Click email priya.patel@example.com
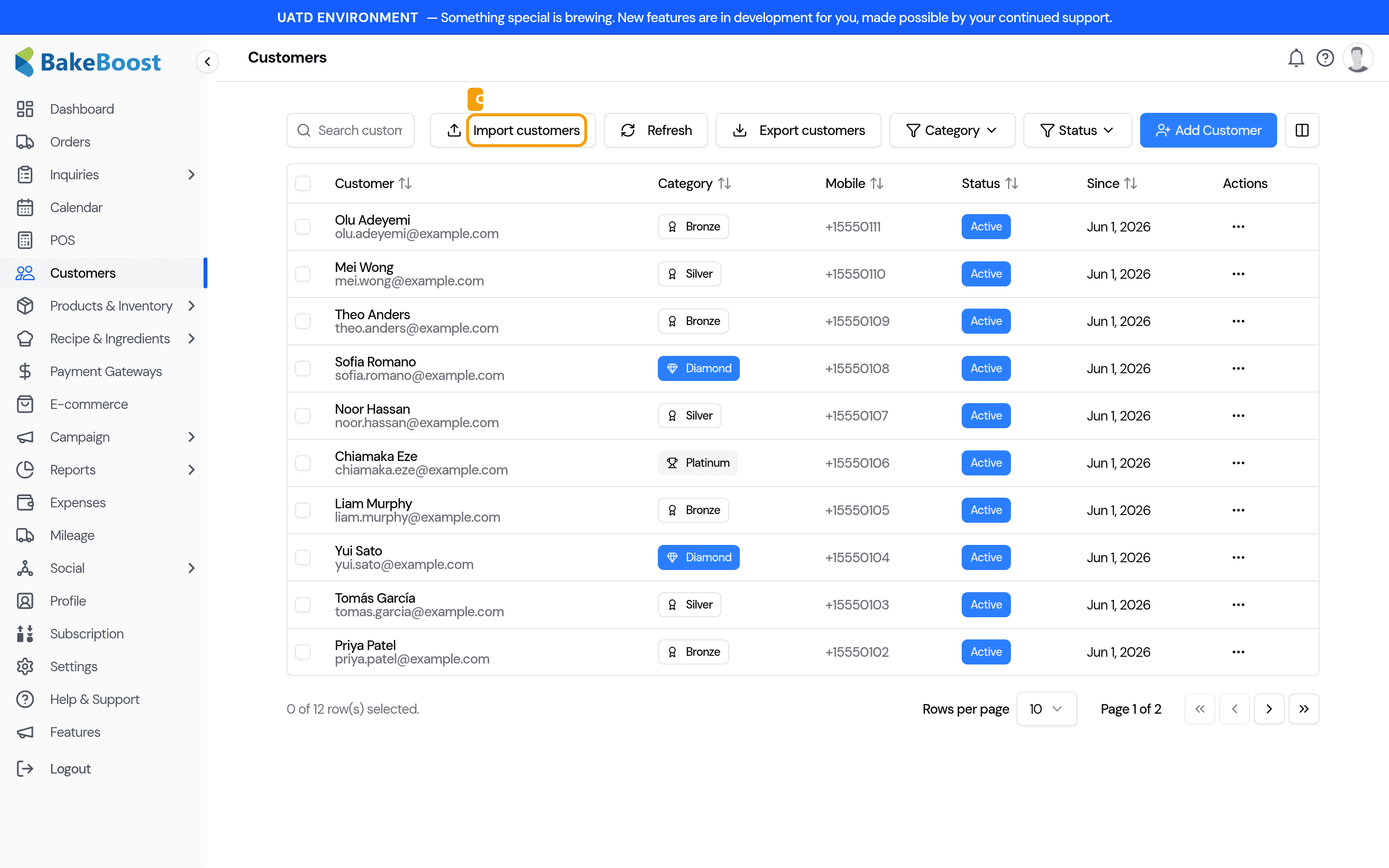Viewport: 1389px width, 868px height. click(x=412, y=659)
